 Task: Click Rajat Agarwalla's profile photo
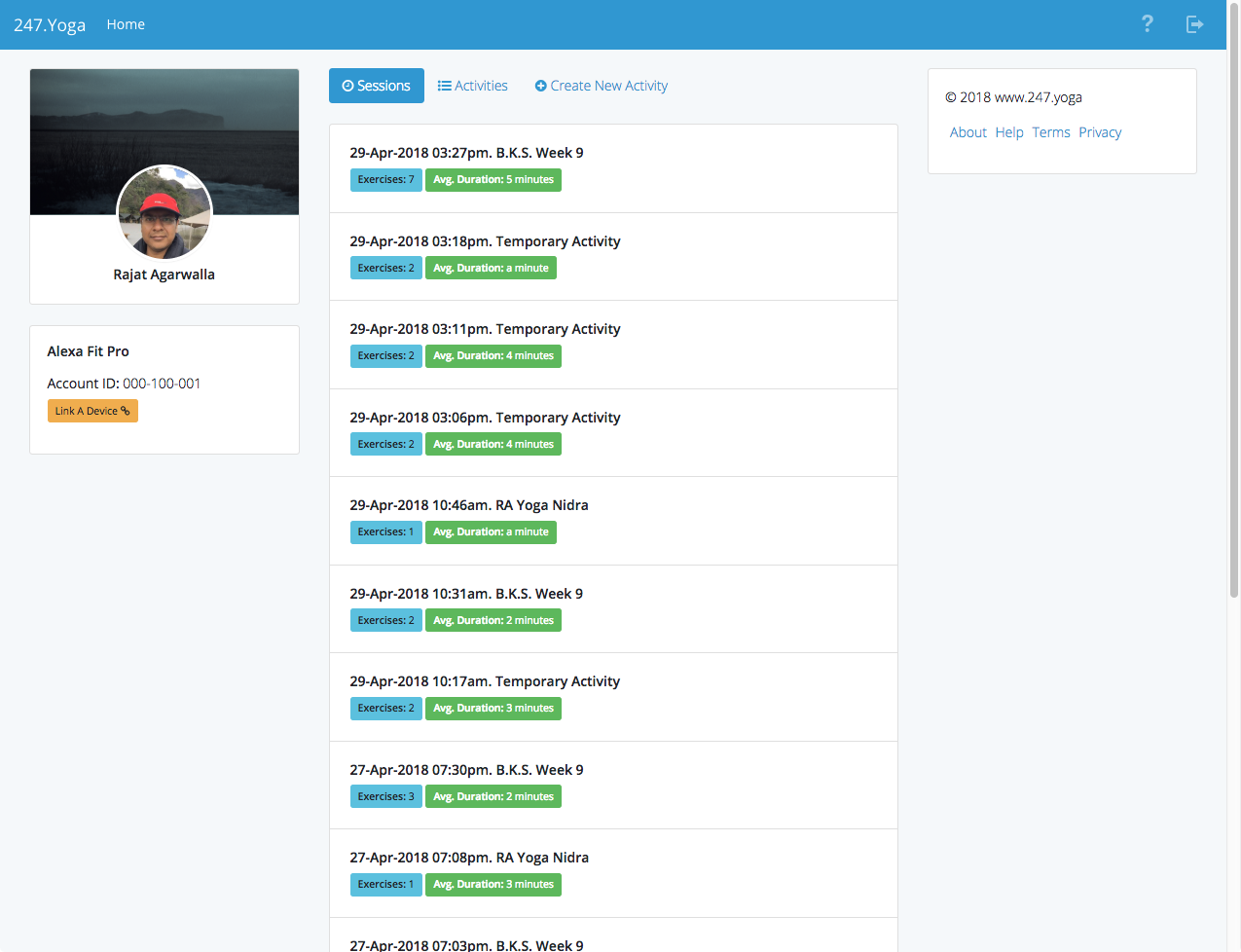164,212
